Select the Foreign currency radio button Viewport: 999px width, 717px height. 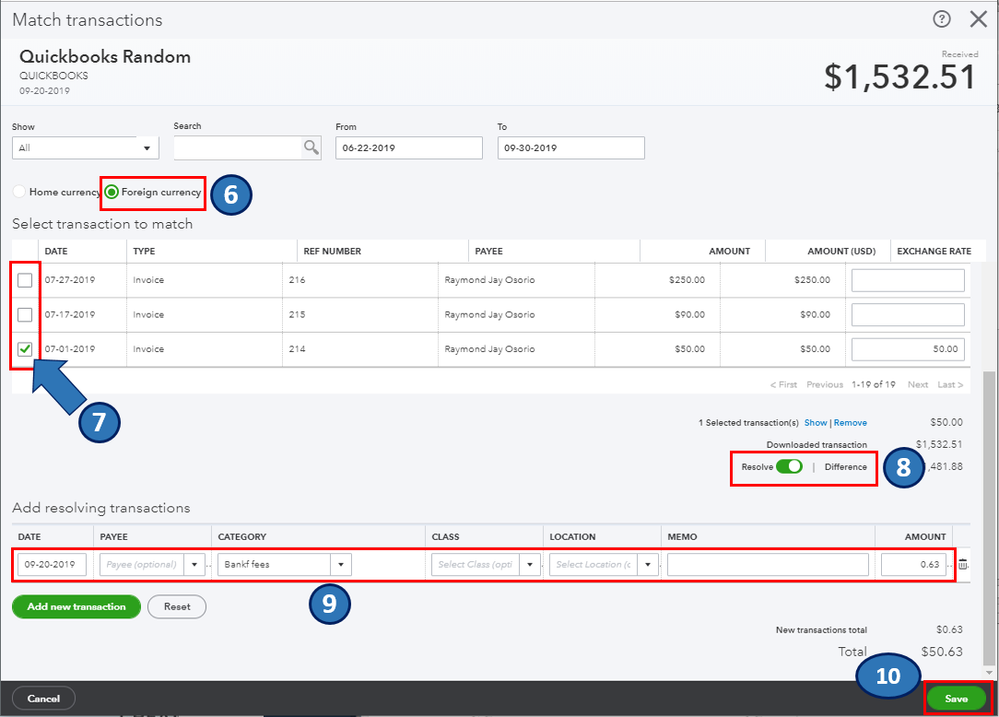point(112,191)
